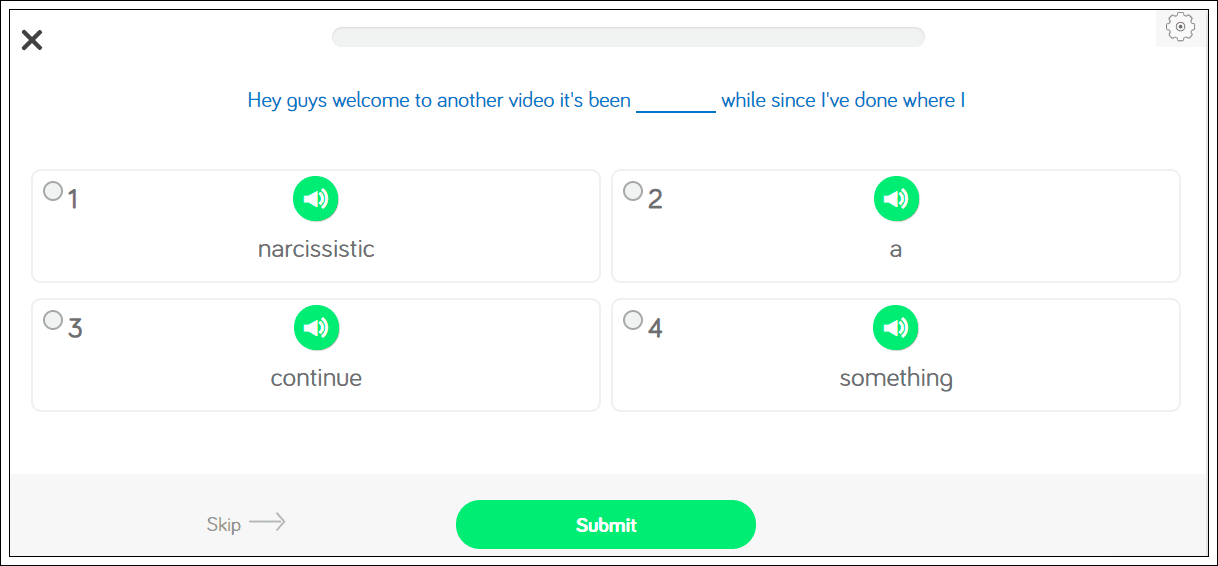Choose the answer text narcissistic

[x=316, y=249]
